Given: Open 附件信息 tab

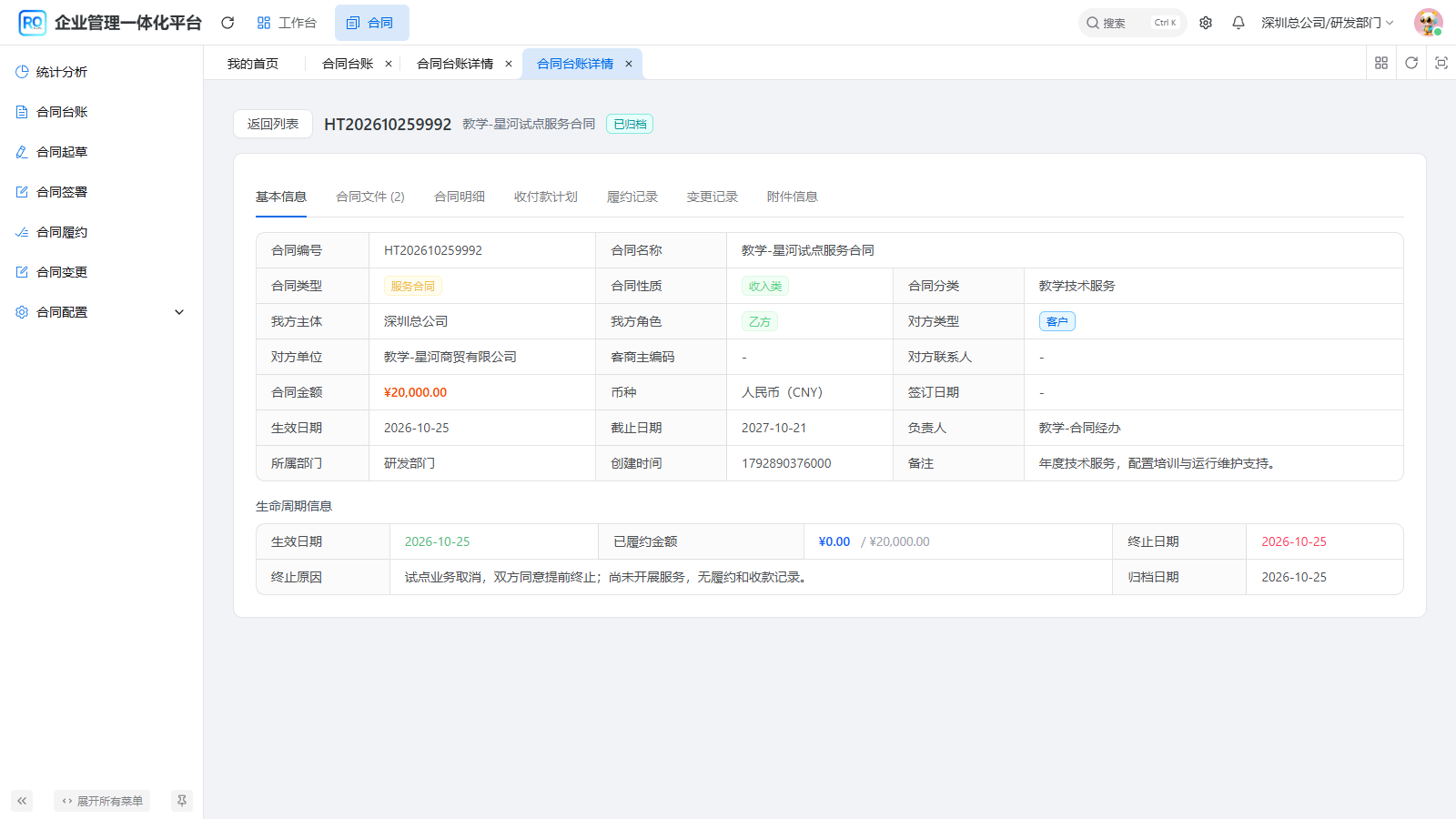Looking at the screenshot, I should 793,197.
